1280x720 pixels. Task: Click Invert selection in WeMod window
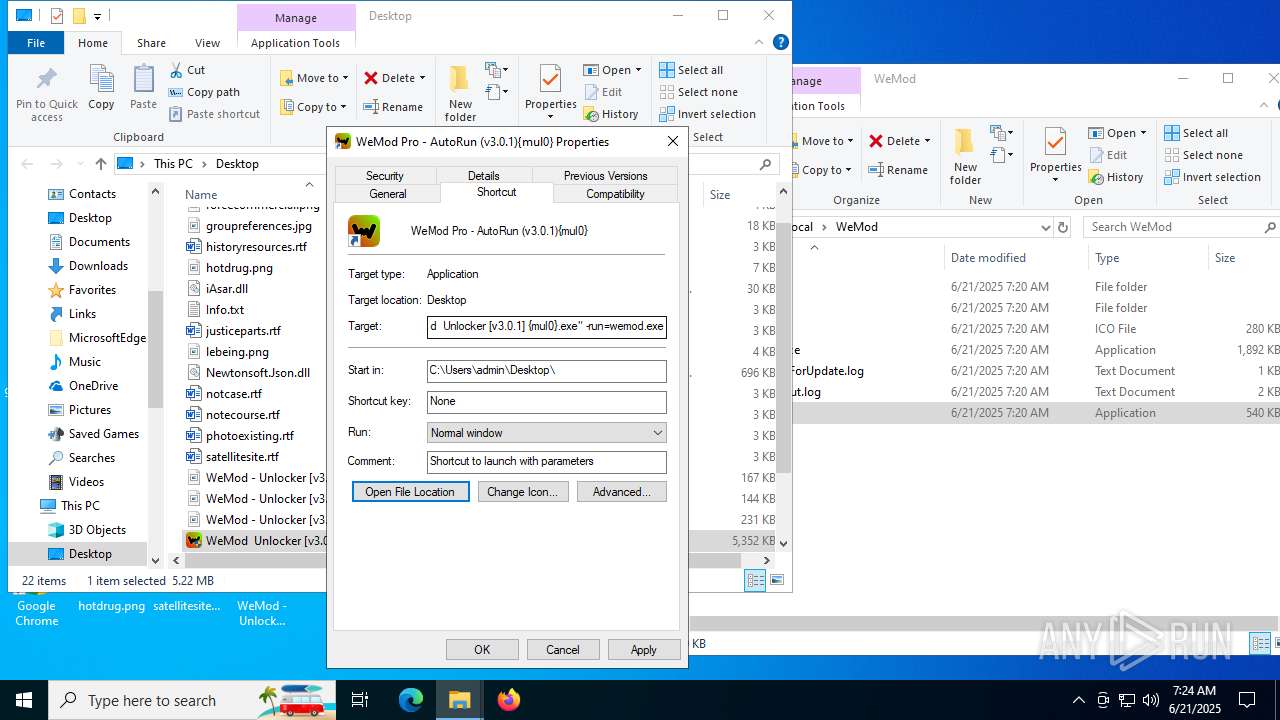1212,177
